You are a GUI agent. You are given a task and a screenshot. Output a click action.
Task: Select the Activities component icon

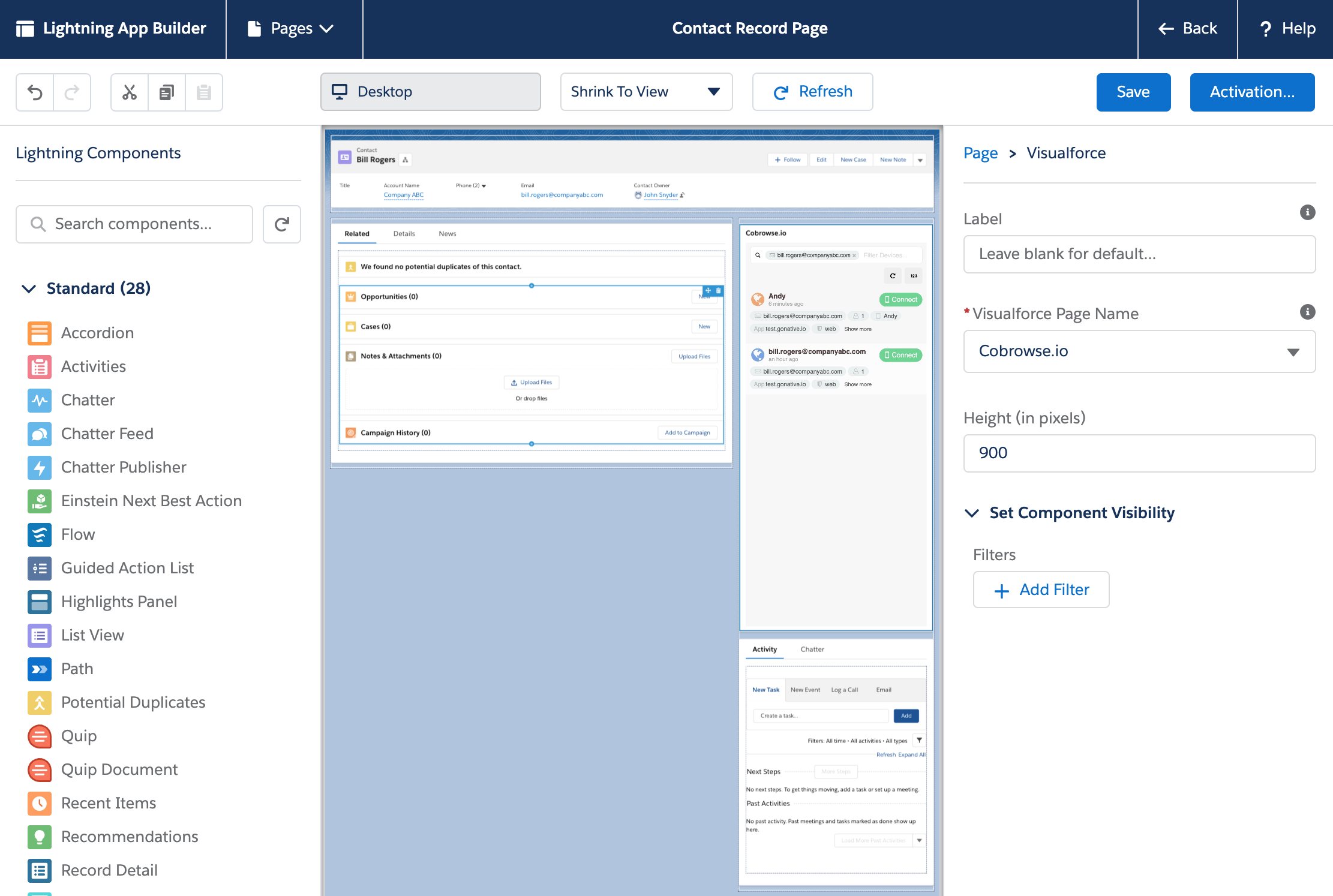point(40,366)
